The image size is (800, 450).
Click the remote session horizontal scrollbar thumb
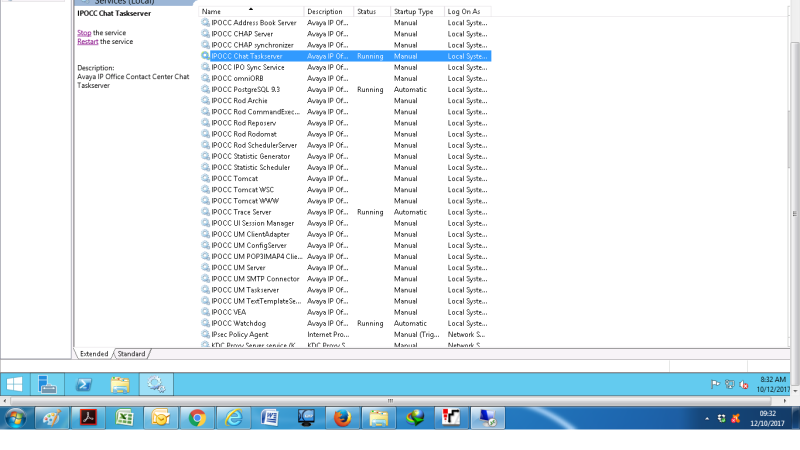391,401
